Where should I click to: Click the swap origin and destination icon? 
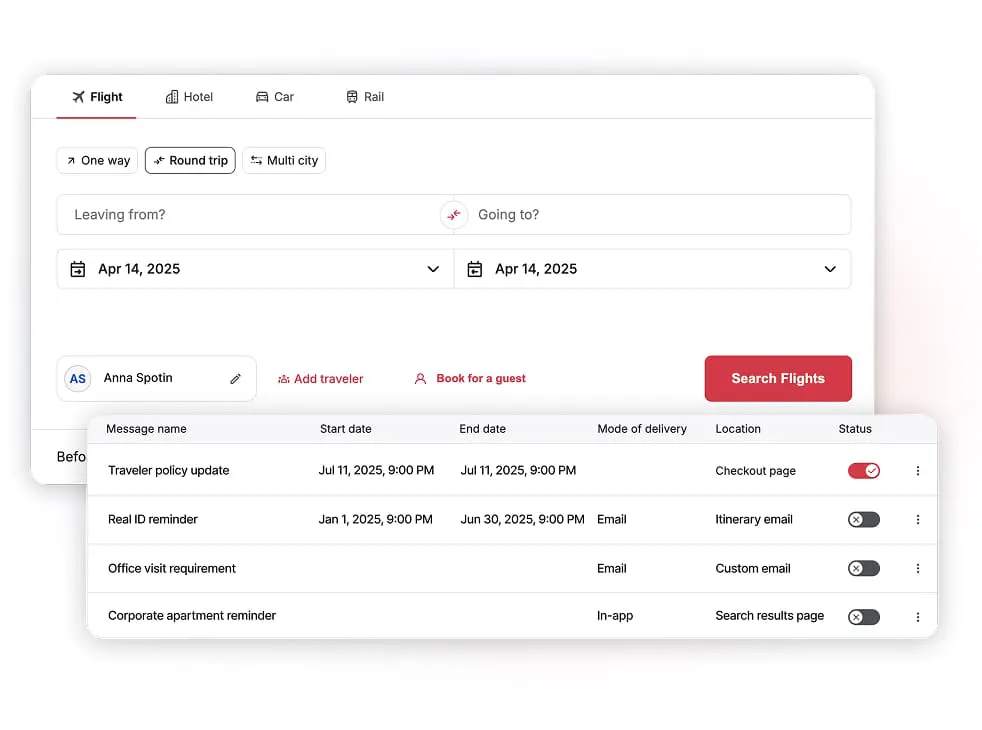tap(454, 215)
